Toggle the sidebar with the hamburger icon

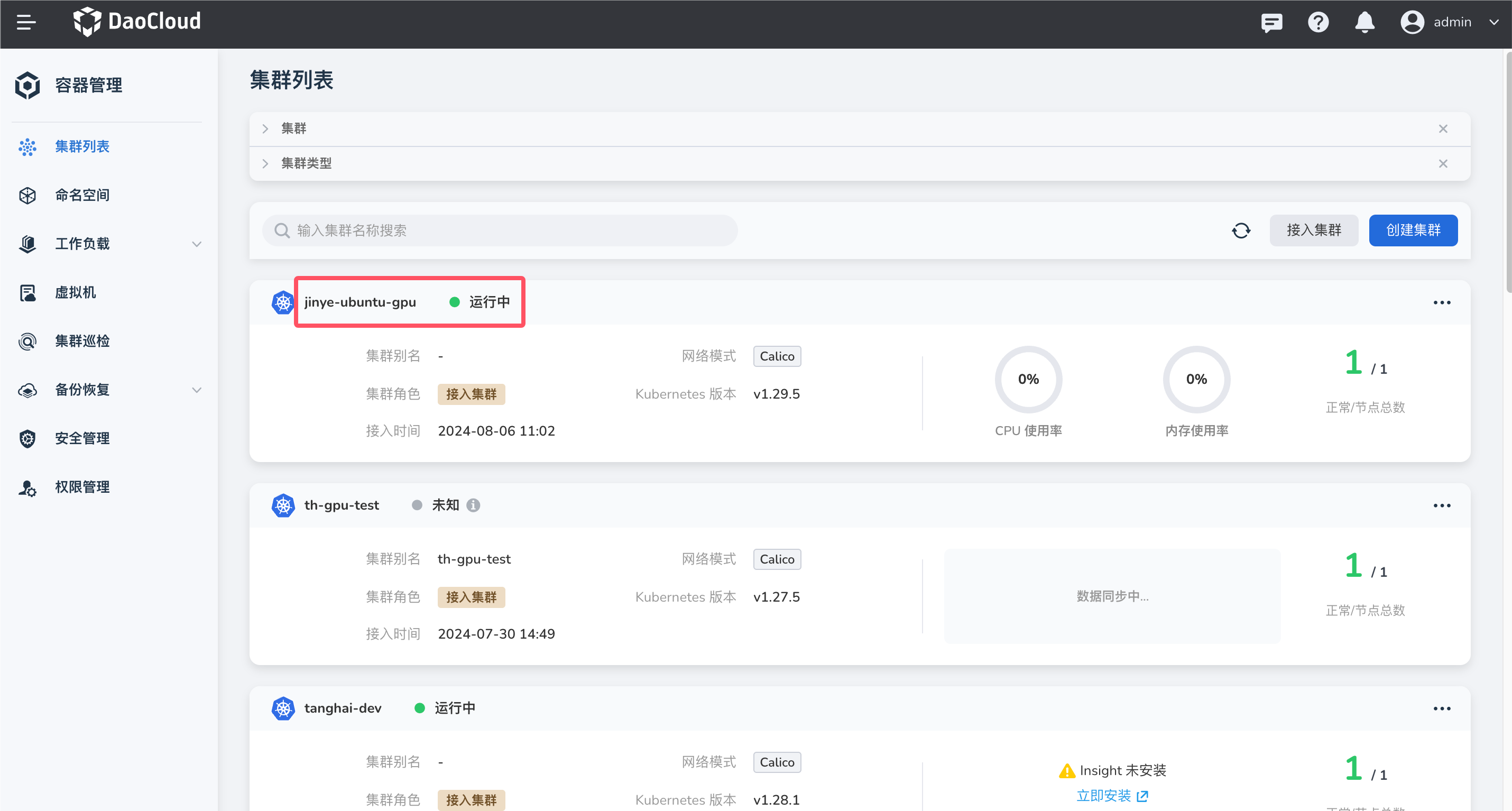coord(26,22)
